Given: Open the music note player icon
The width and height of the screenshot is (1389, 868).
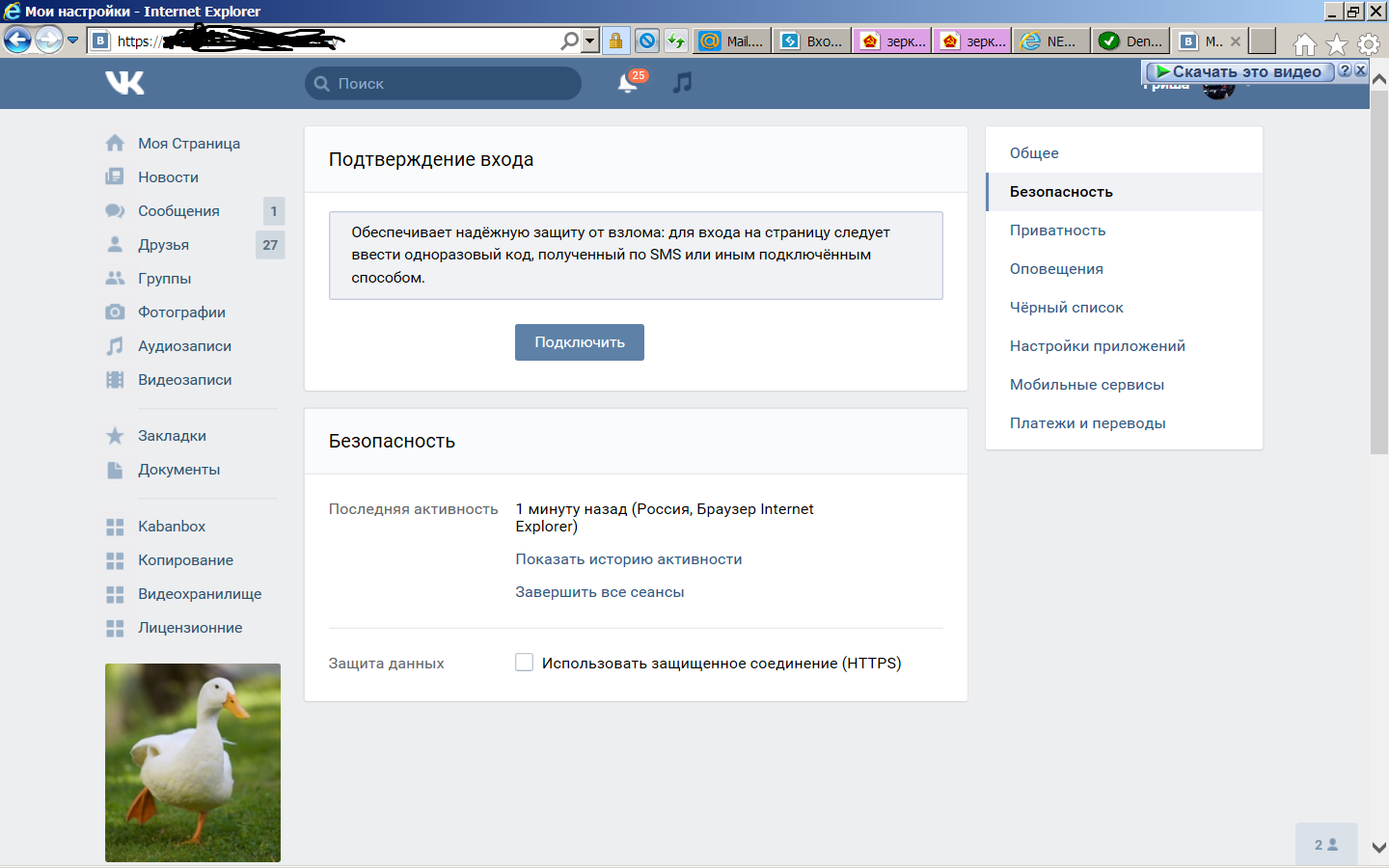Looking at the screenshot, I should 682,83.
